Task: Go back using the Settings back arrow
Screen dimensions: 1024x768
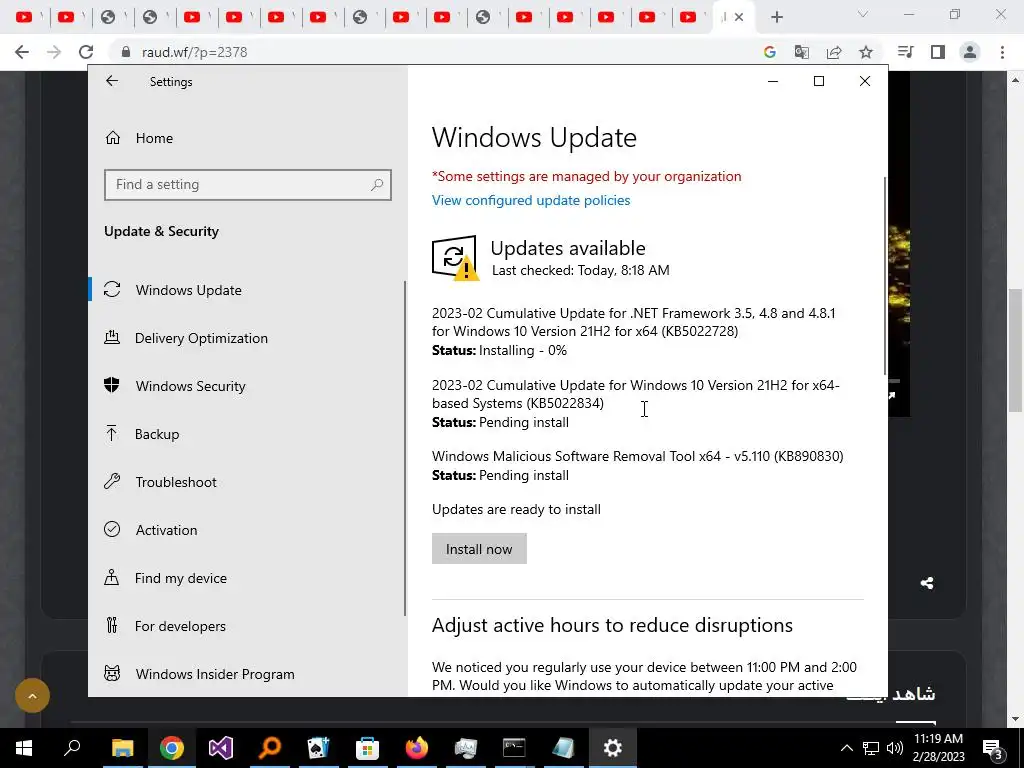Action: coord(112,81)
